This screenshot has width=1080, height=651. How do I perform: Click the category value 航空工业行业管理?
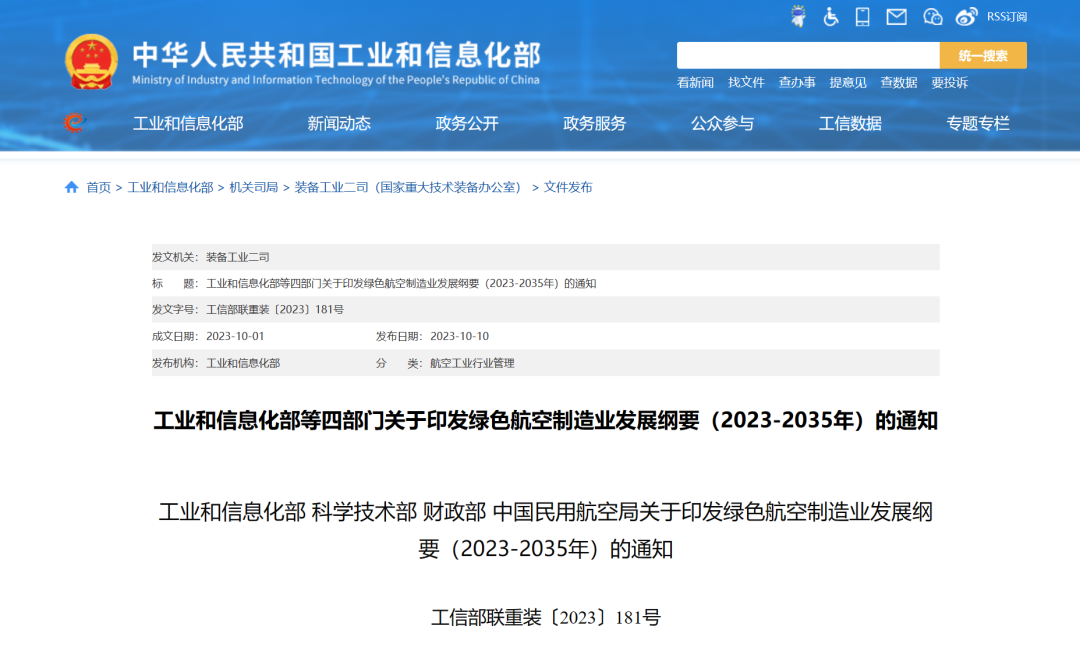[472, 363]
